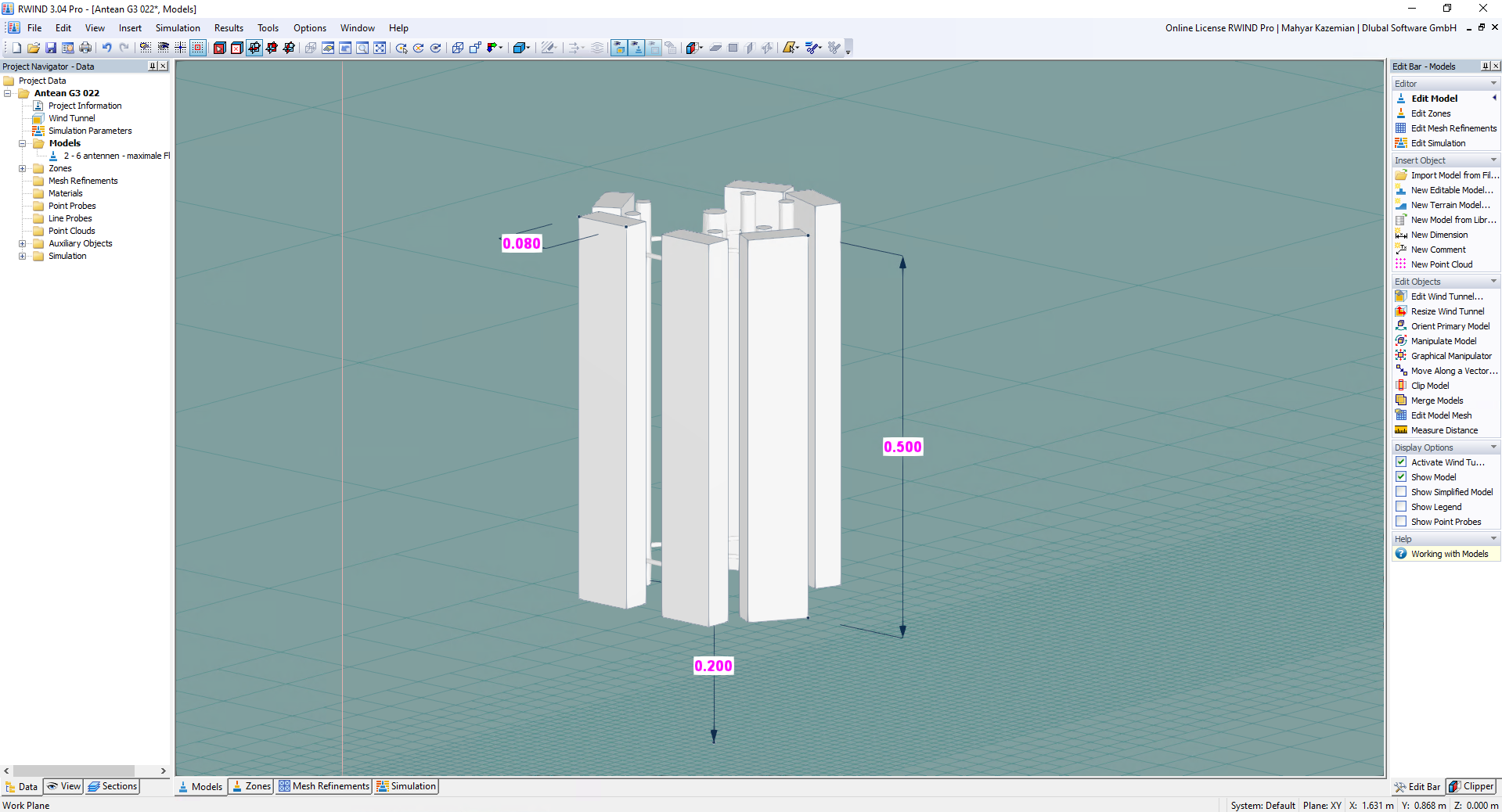This screenshot has width=1502, height=812.
Task: Undo the last action
Action: tap(106, 48)
